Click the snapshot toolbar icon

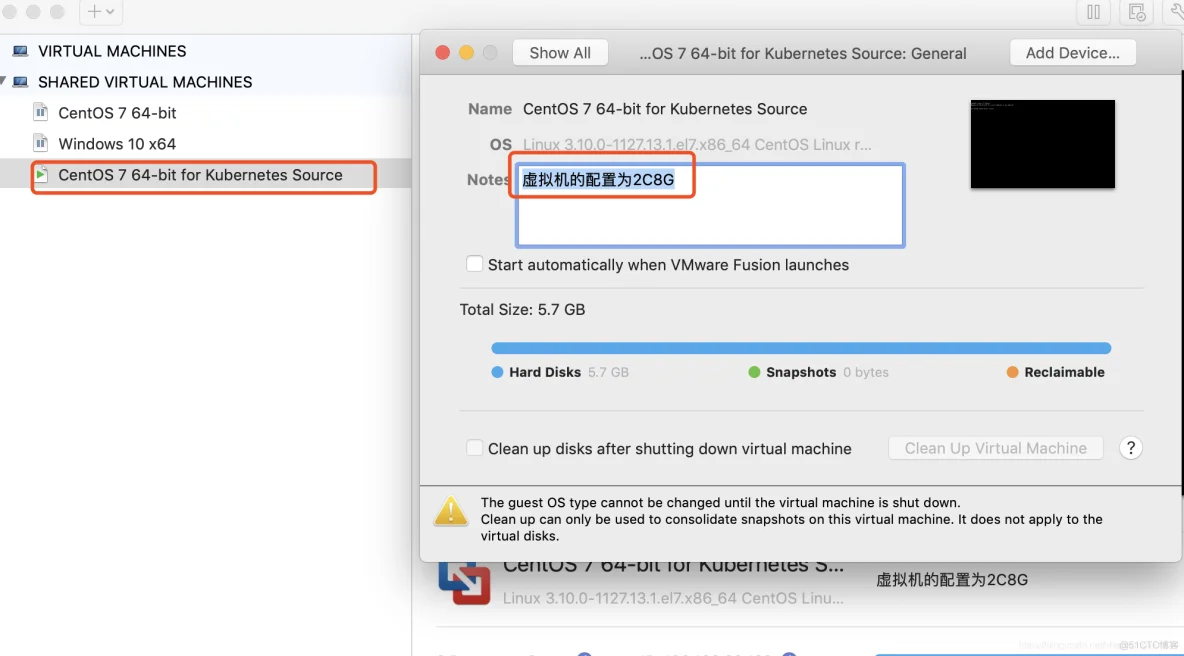1136,12
